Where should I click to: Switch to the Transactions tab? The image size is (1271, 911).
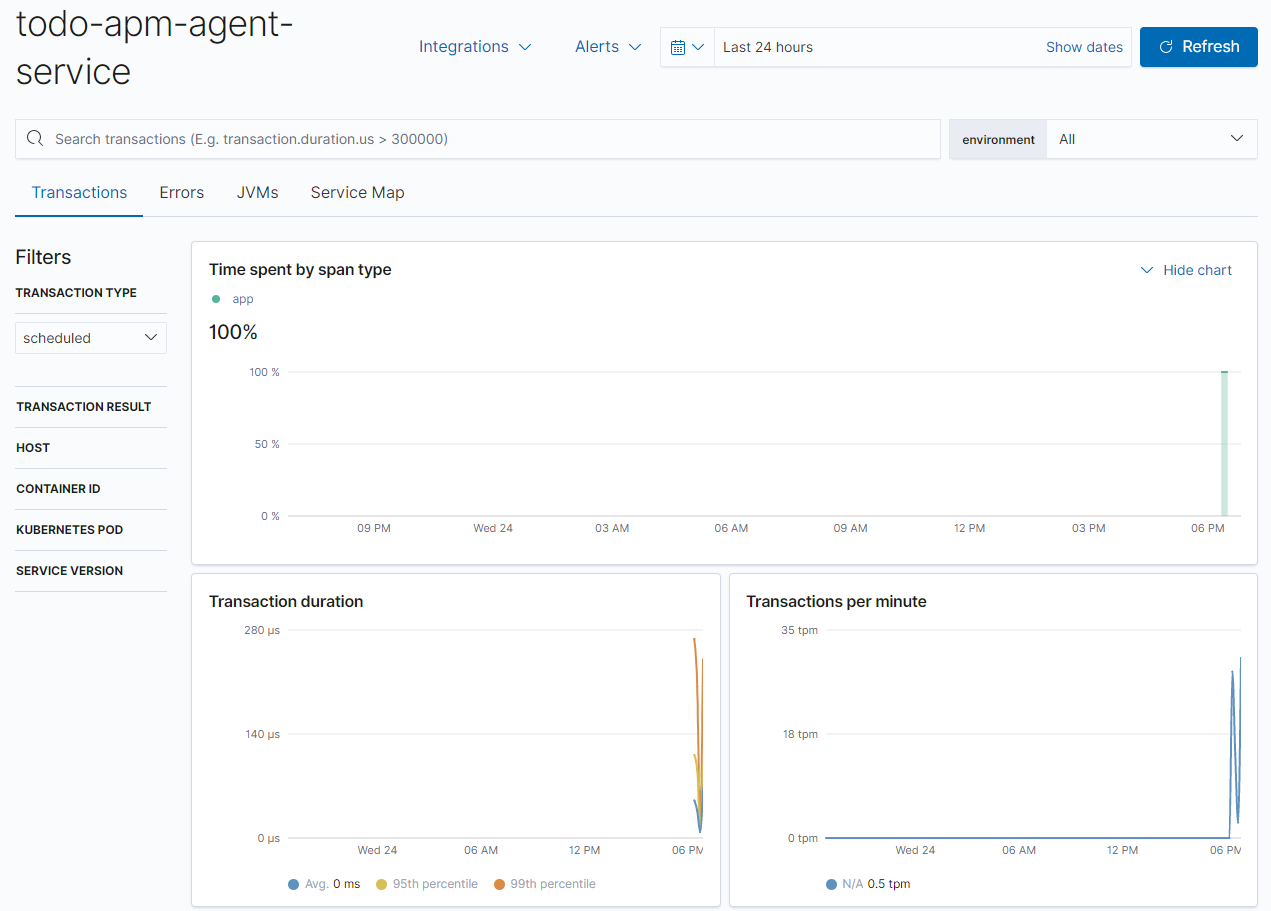pos(79,193)
